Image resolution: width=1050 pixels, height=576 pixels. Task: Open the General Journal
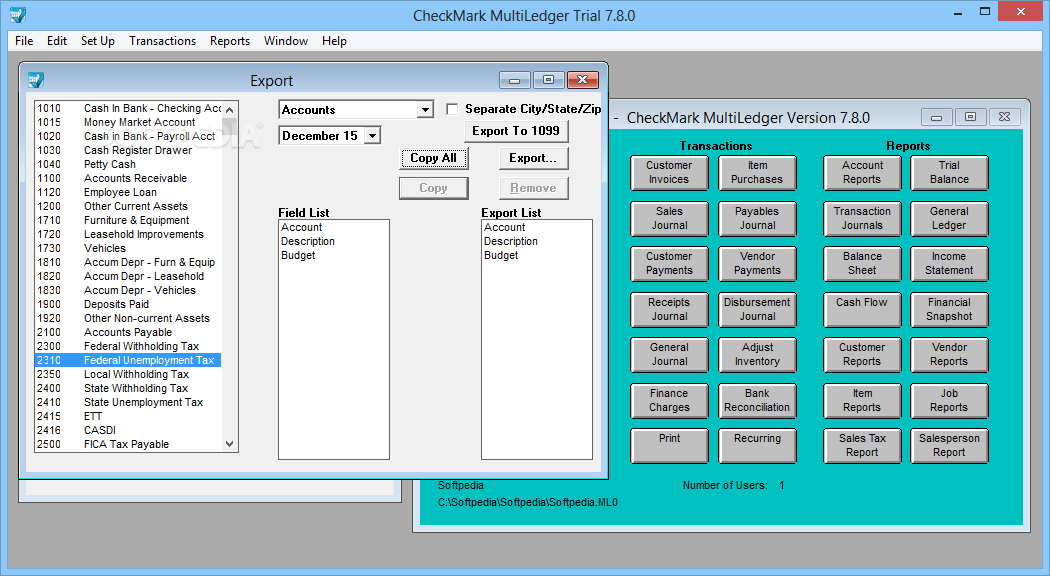(669, 354)
